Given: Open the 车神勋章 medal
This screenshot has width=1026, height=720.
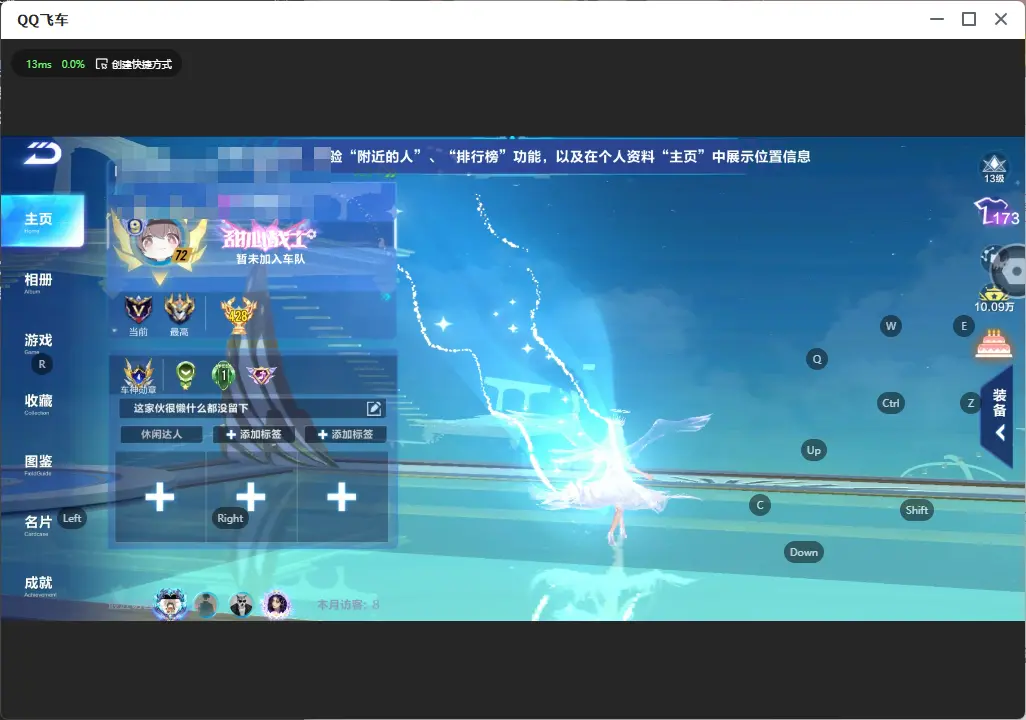Looking at the screenshot, I should point(139,374).
